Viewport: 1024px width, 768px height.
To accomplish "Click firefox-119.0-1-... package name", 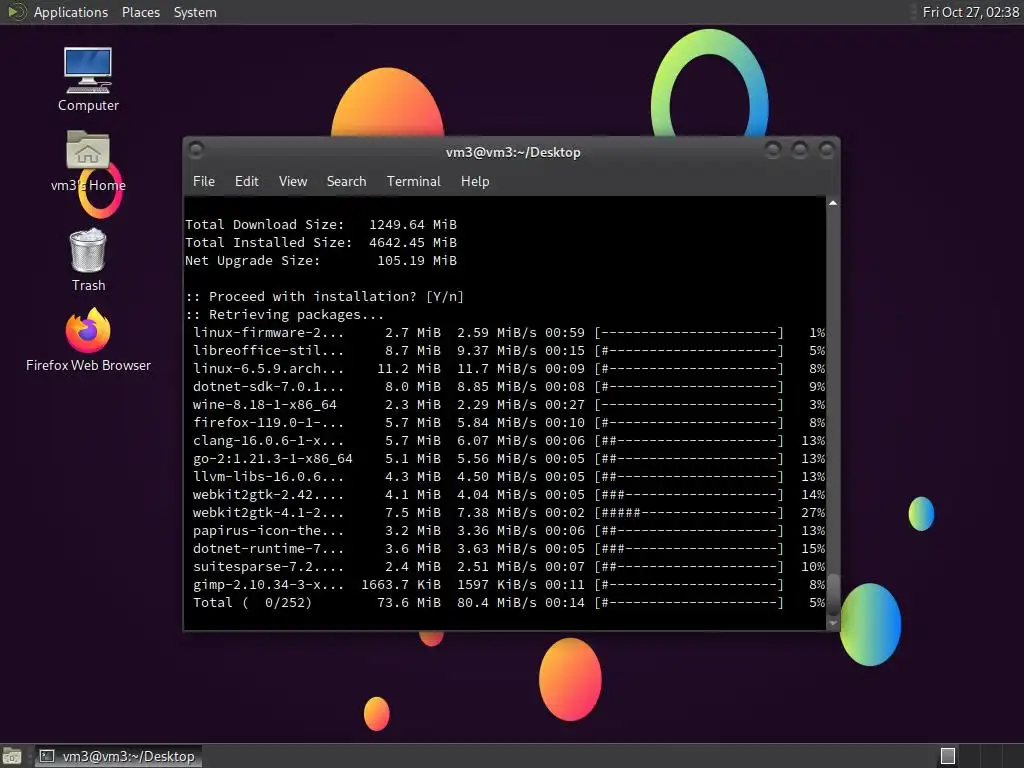I will tap(268, 423).
